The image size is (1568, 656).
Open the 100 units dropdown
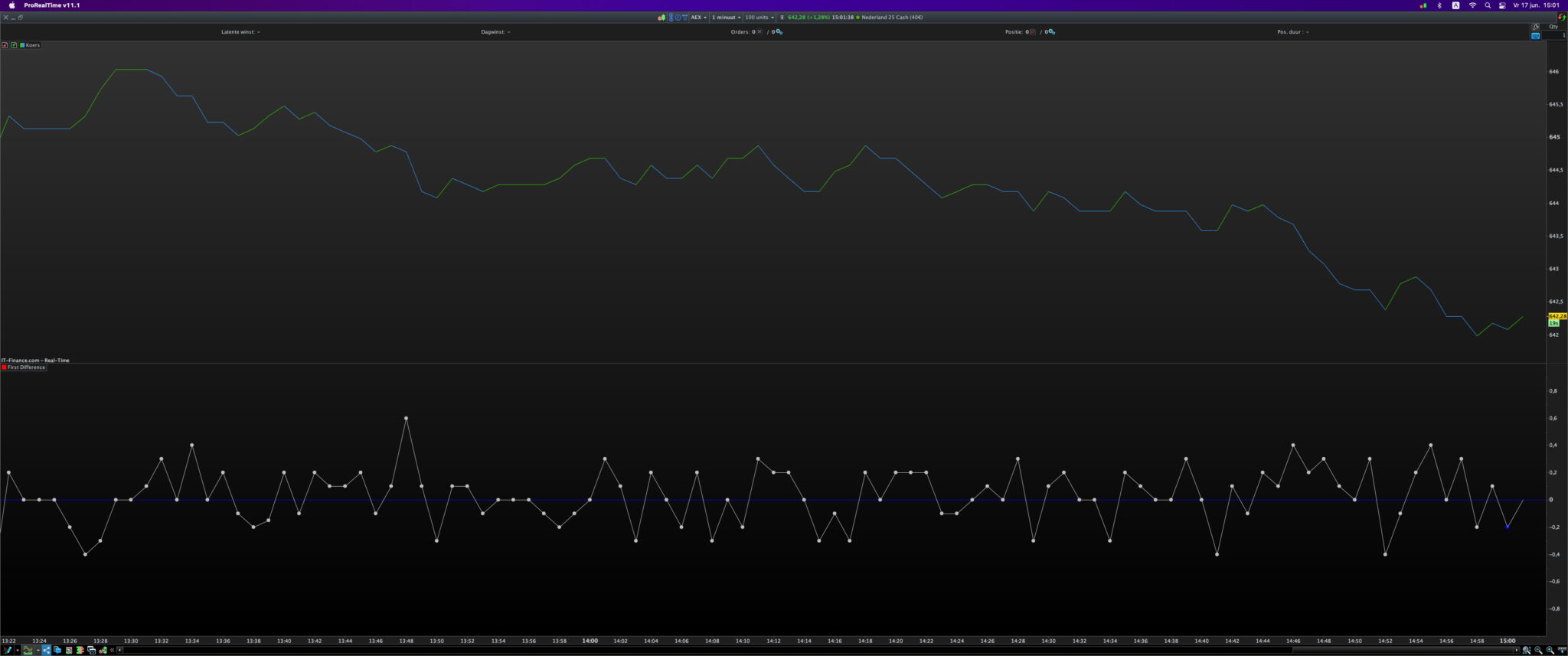759,17
